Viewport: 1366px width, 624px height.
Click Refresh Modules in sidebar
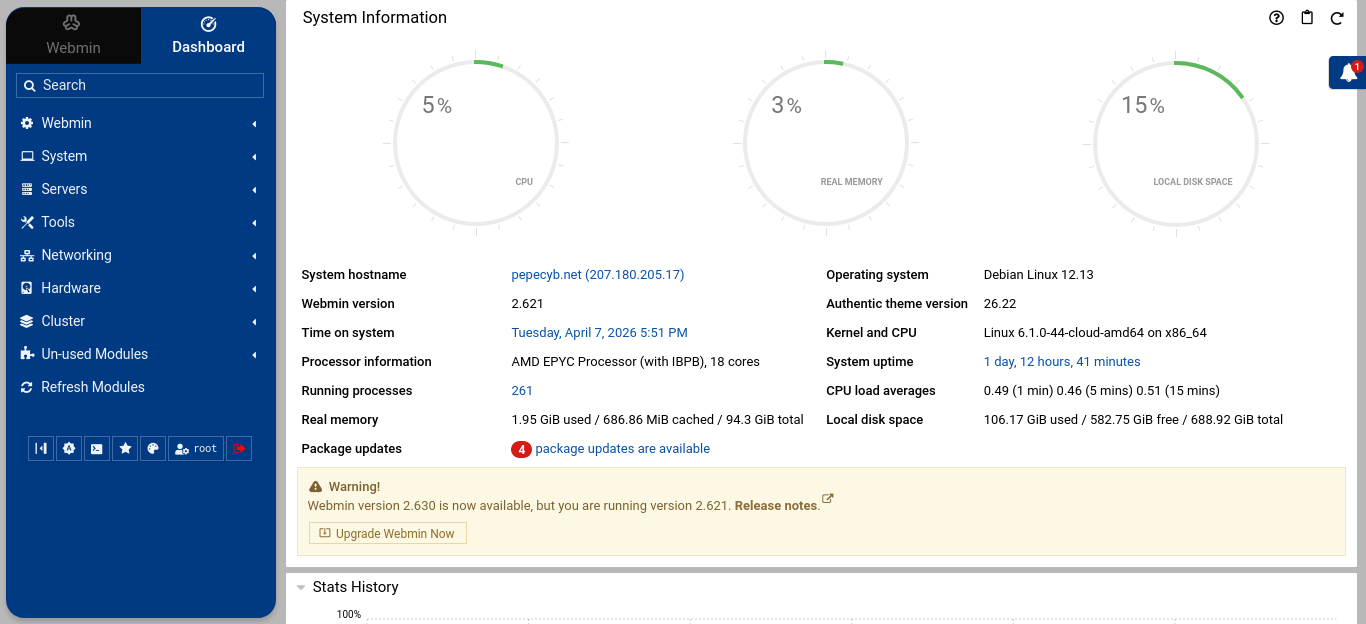[x=92, y=387]
